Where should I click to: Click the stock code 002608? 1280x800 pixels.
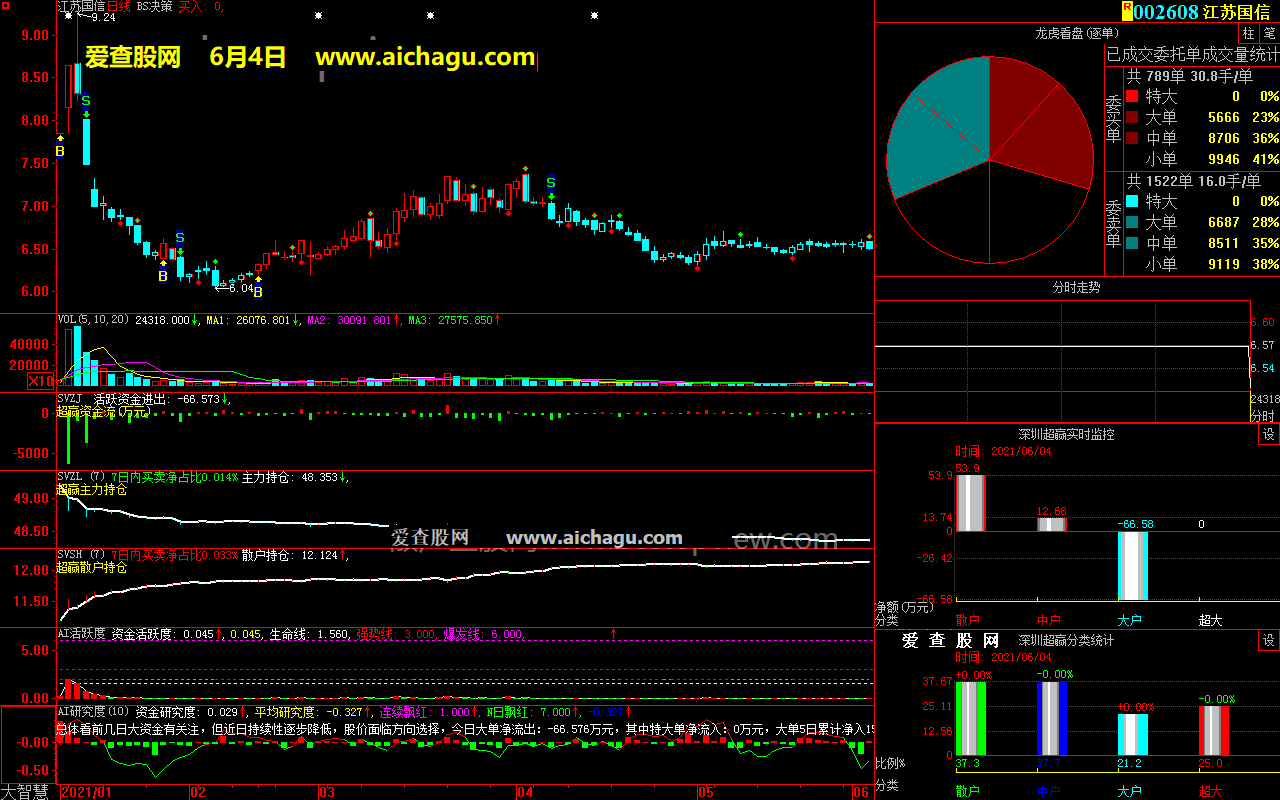pos(1165,11)
